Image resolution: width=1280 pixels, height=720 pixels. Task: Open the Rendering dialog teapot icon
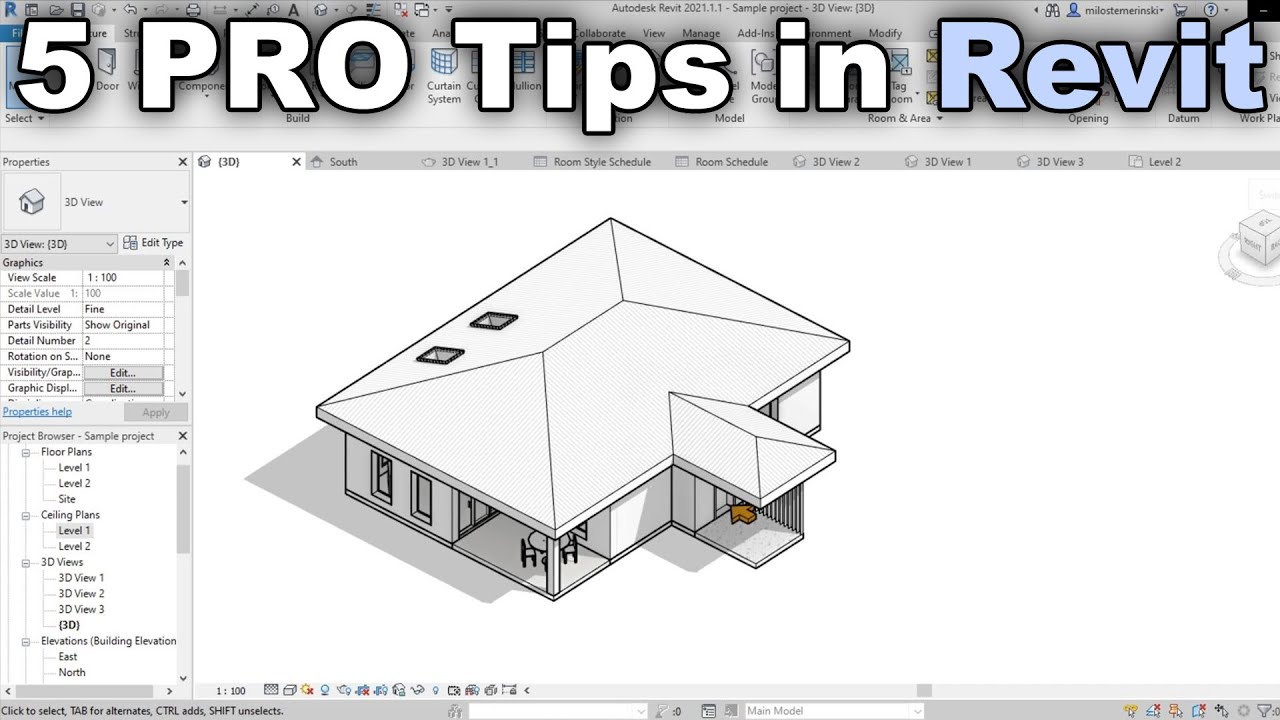click(x=343, y=690)
